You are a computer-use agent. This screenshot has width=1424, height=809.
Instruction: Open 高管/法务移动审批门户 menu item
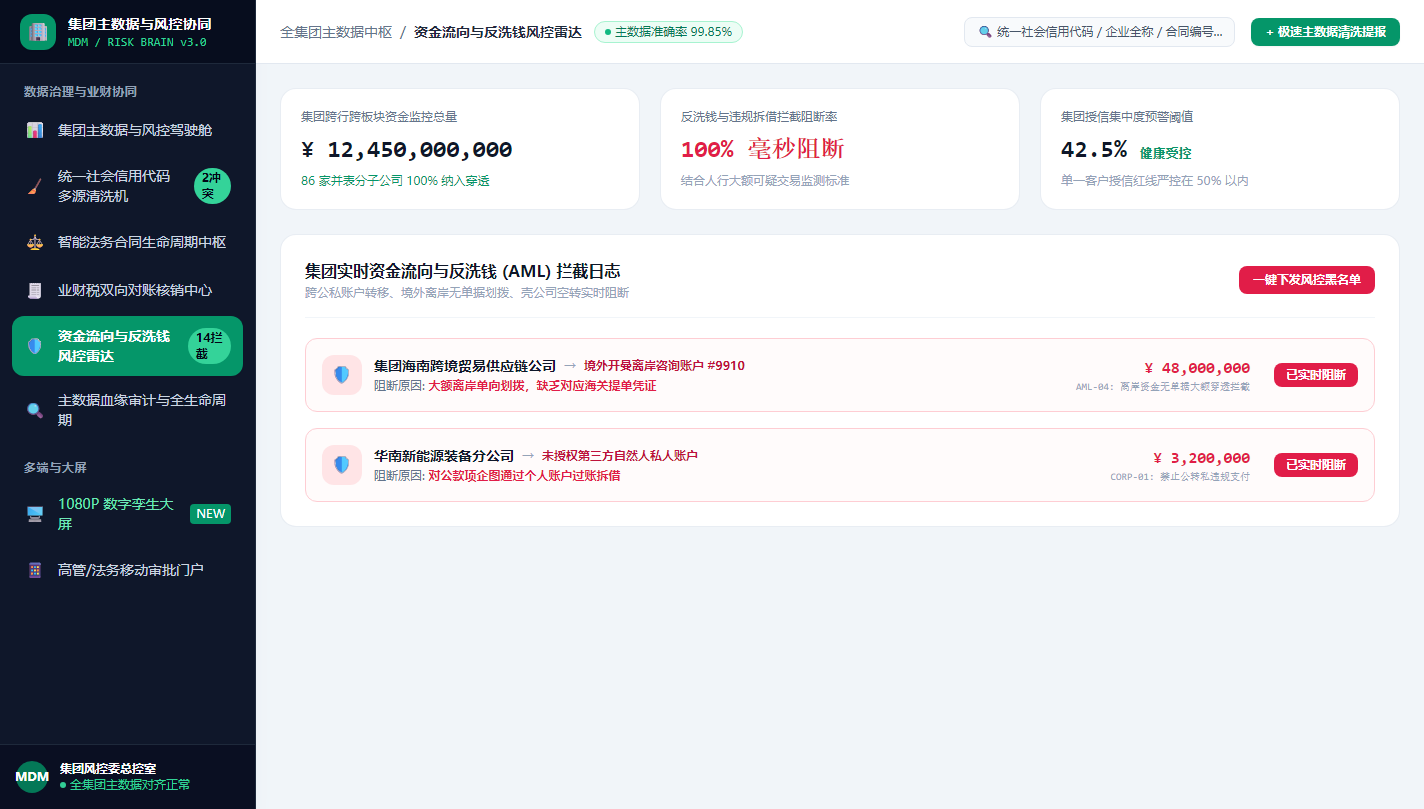[x=127, y=570]
